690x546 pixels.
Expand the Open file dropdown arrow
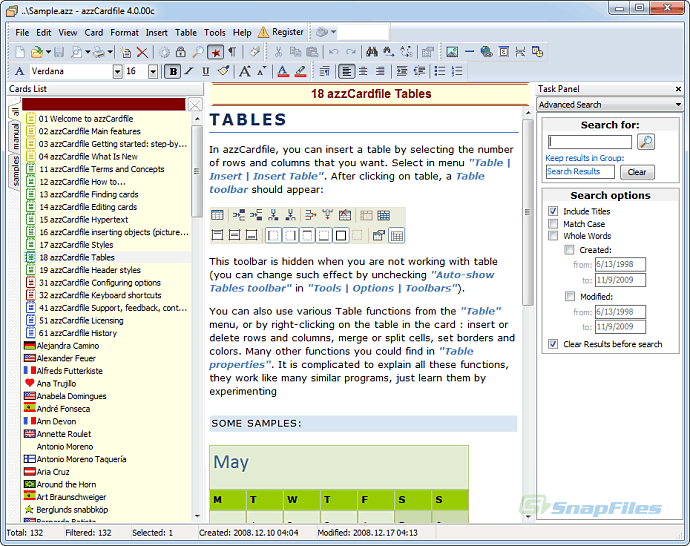[x=48, y=52]
